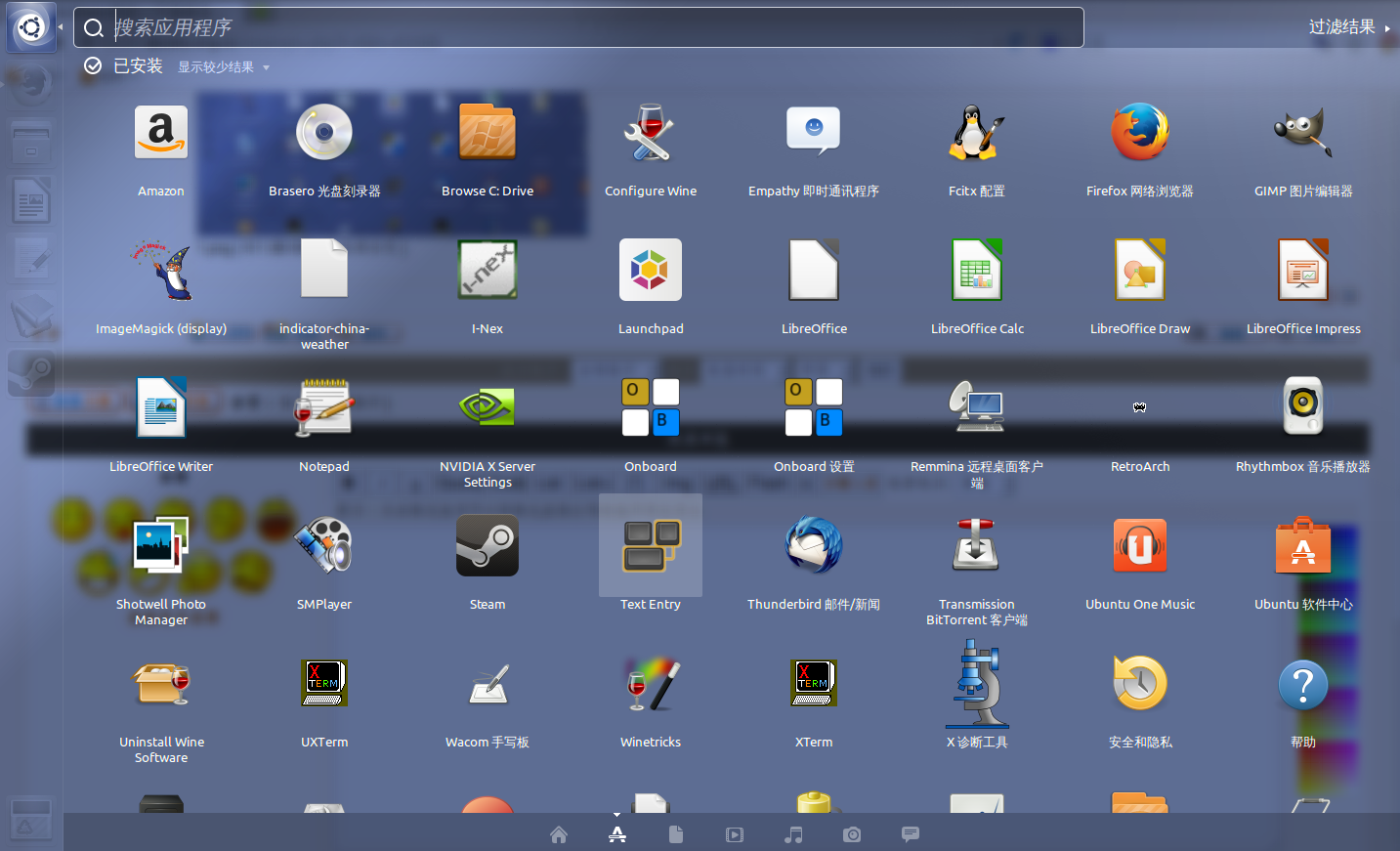Switch to the Photos lens
The width and height of the screenshot is (1400, 851).
pos(852,834)
